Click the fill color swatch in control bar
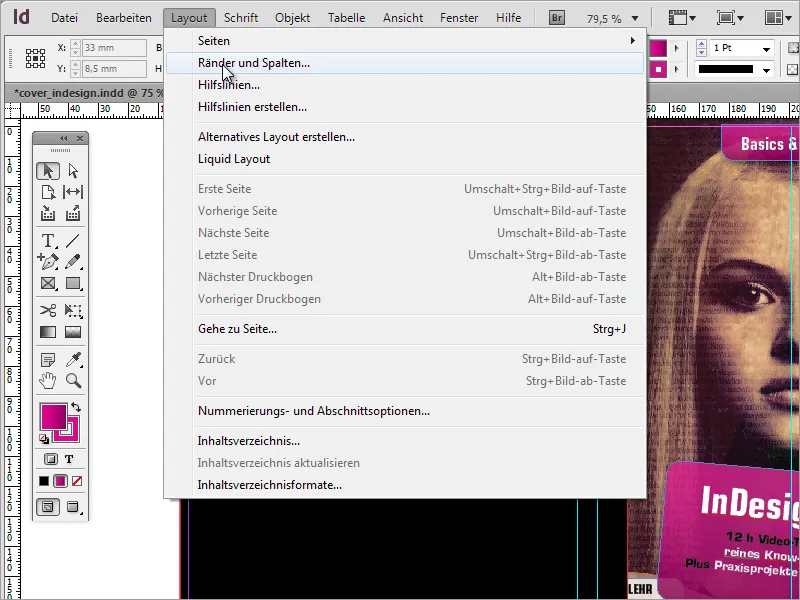 click(658, 48)
